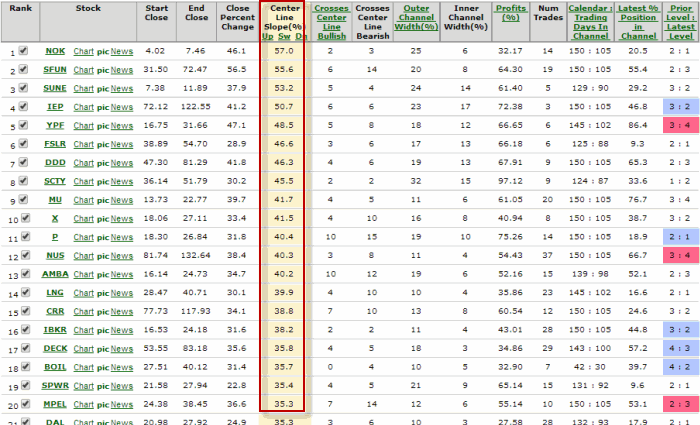
Task: Open the NOK stock symbol link
Action: point(55,51)
